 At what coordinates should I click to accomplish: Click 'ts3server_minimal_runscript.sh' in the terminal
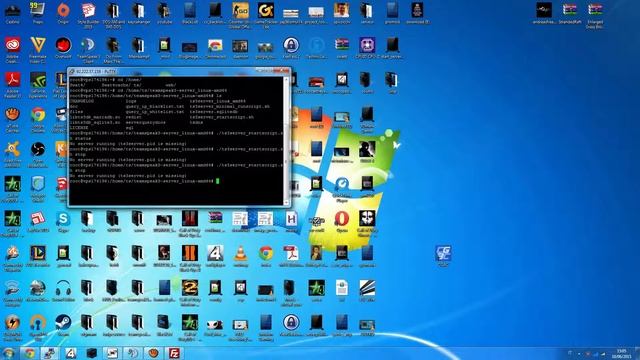[x=230, y=107]
